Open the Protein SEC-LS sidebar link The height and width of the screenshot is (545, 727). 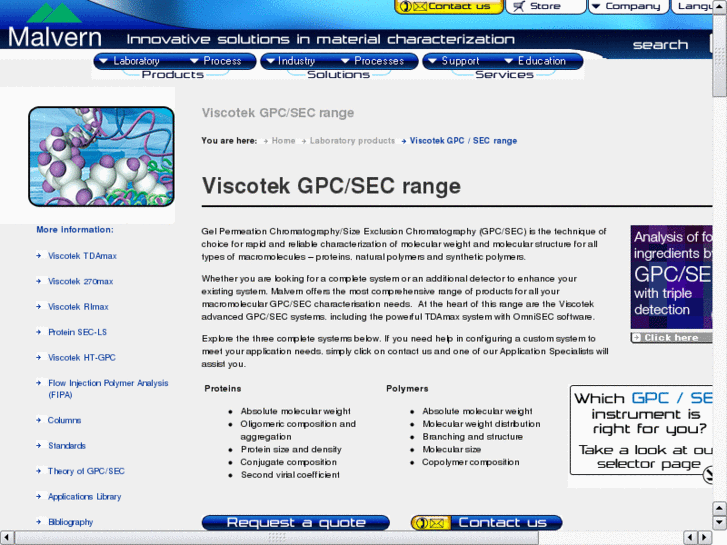pos(77,332)
